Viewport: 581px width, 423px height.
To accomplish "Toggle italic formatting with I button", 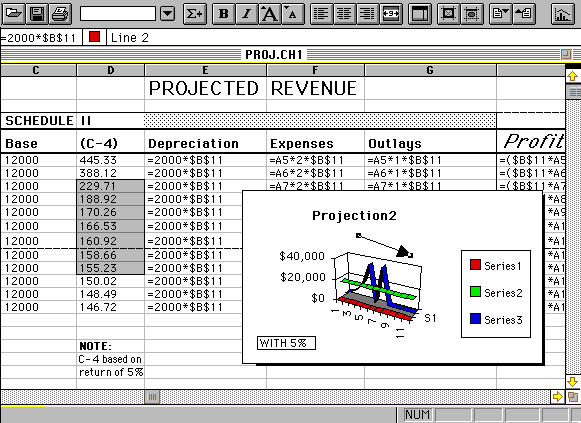I will [x=246, y=14].
